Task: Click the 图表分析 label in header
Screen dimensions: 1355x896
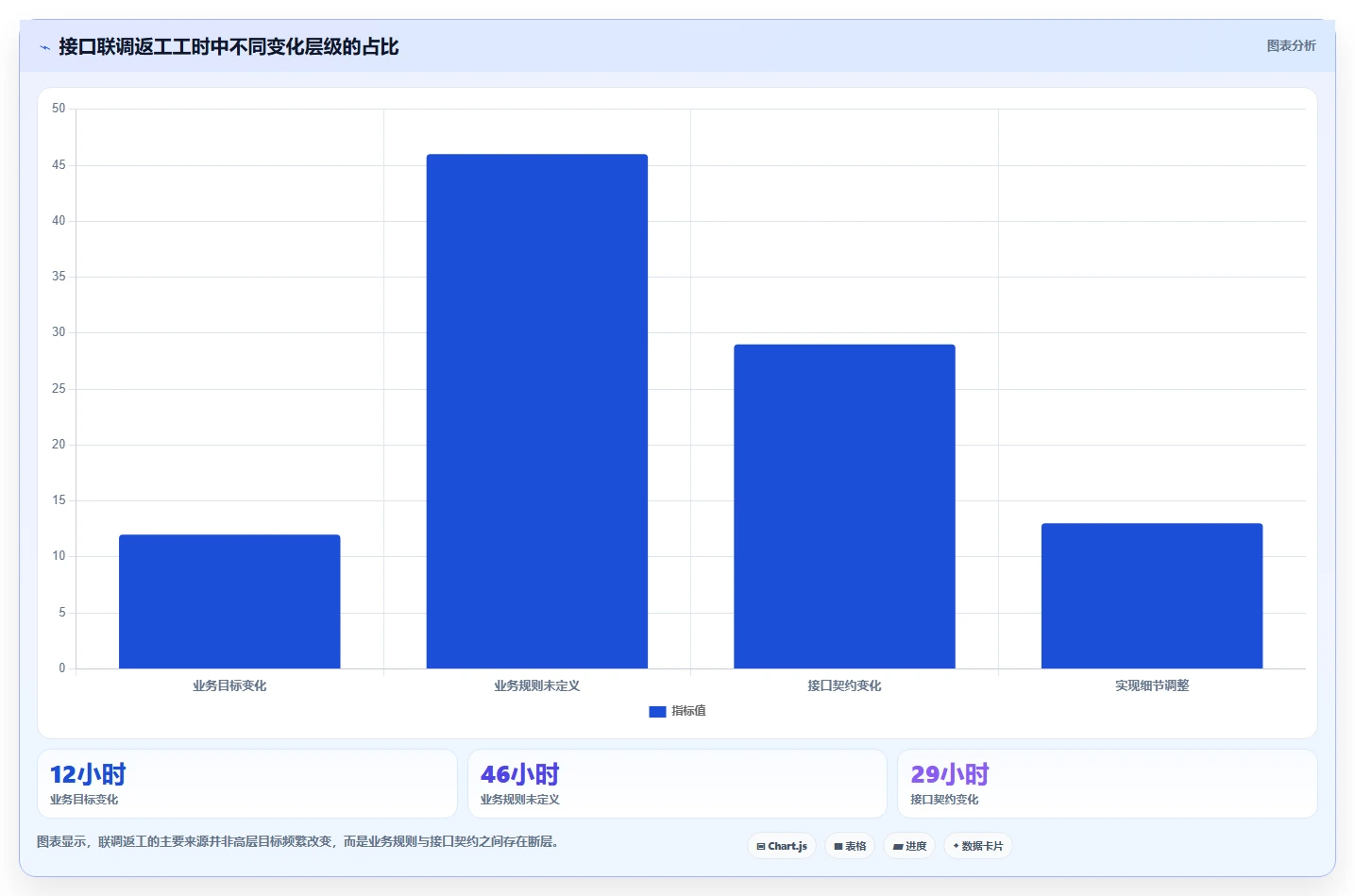Action: (1291, 45)
